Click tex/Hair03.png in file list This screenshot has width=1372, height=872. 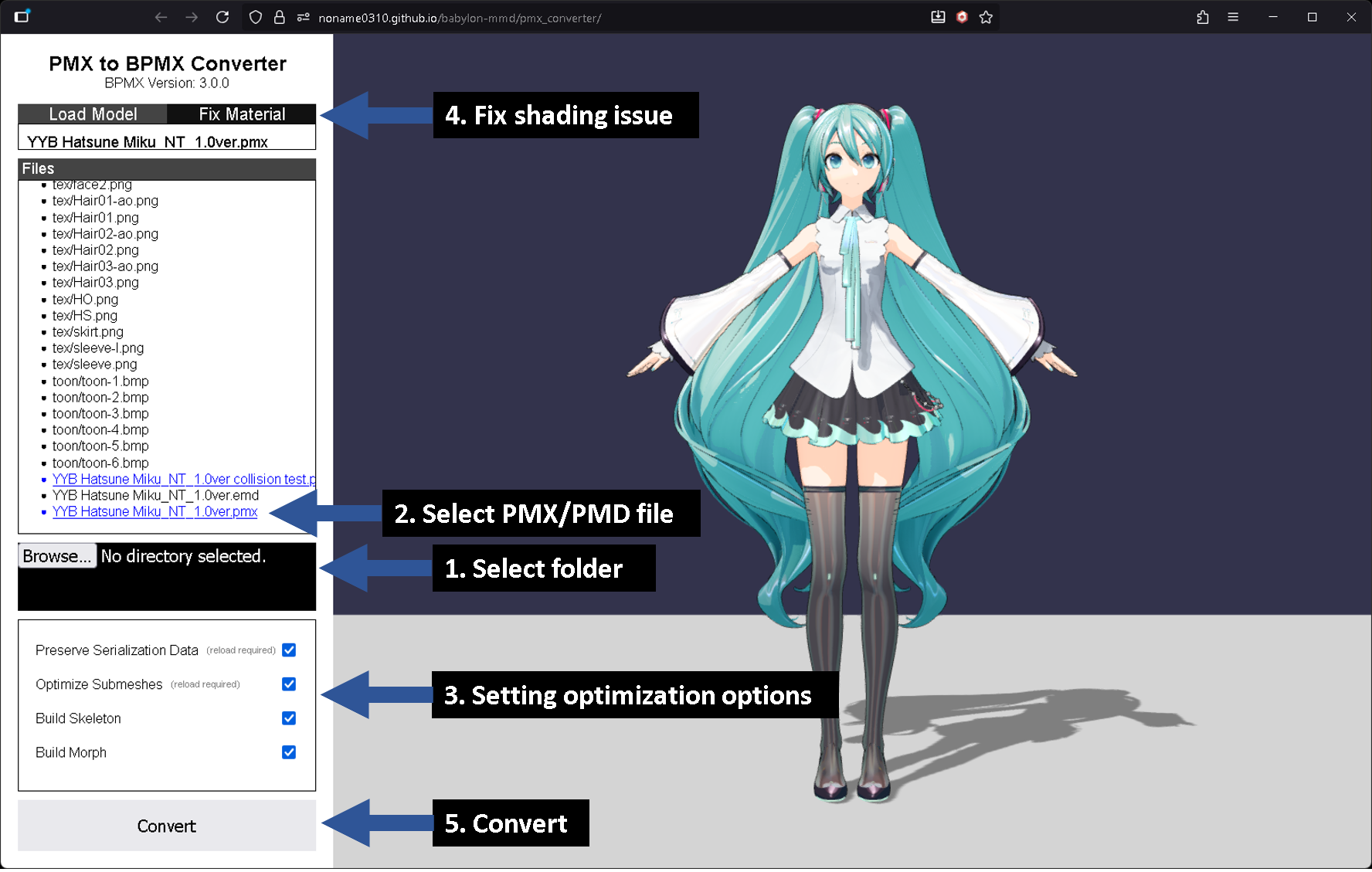pos(96,283)
